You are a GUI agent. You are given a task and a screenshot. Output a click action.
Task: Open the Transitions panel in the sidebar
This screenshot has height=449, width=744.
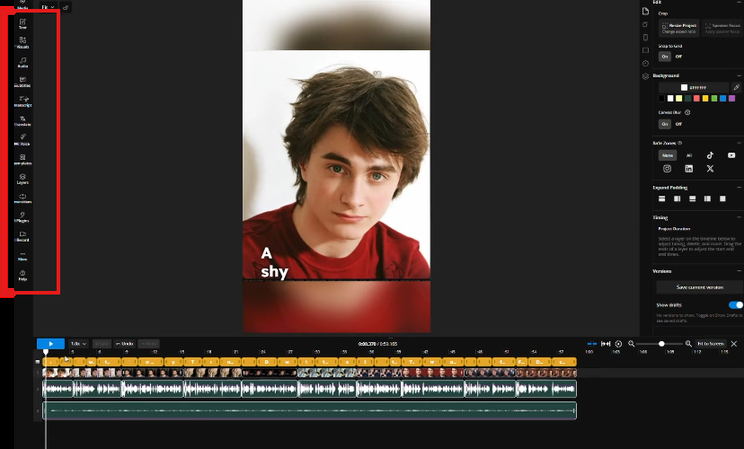pos(22,198)
